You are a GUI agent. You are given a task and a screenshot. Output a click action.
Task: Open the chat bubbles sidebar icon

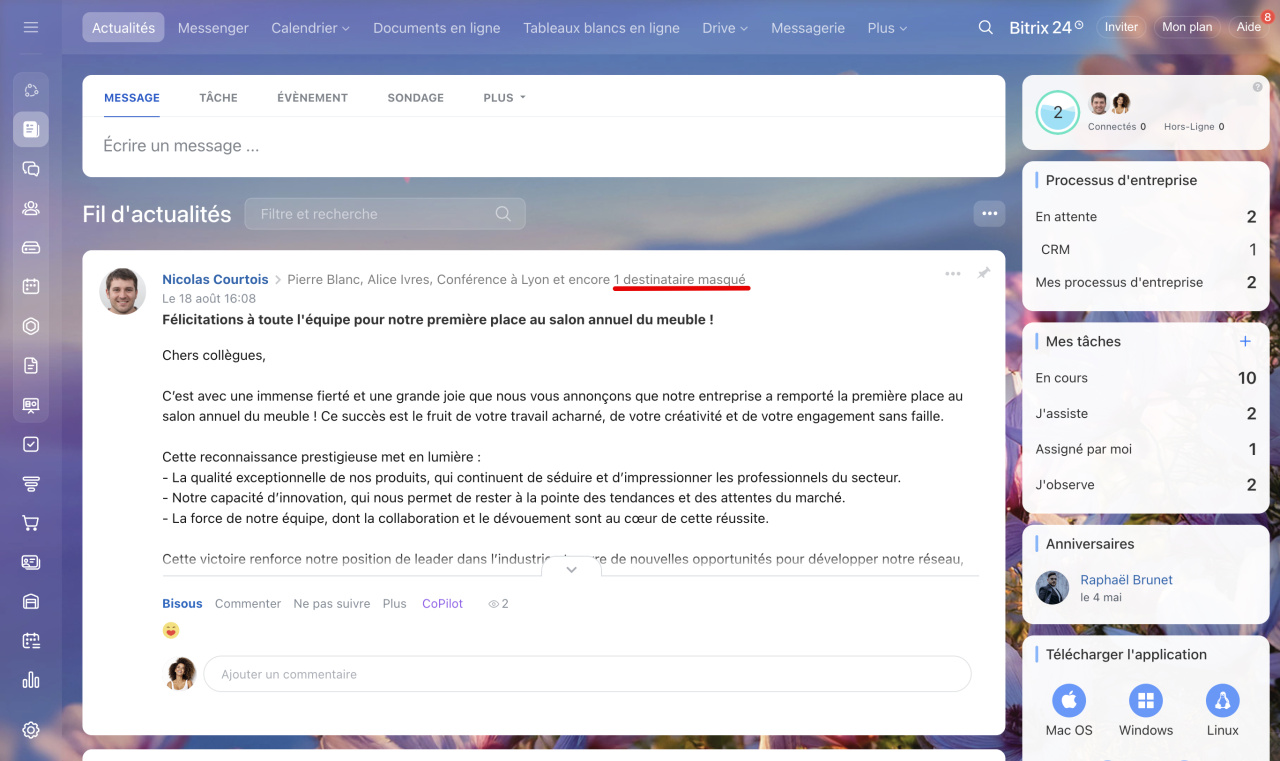pyautogui.click(x=31, y=169)
